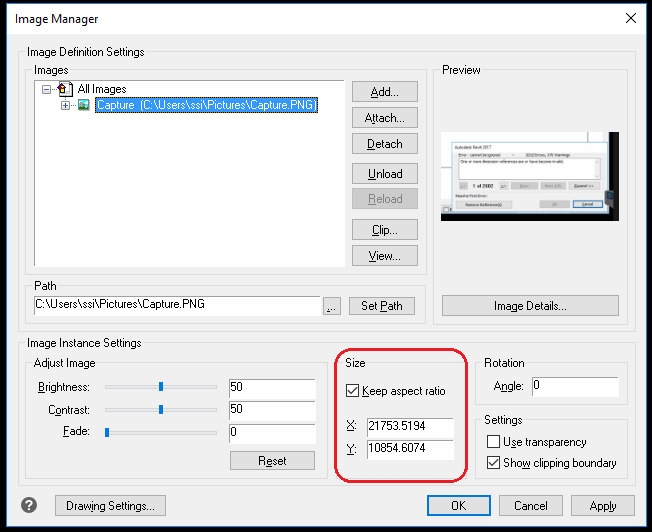Select the All Images tree label
Image resolution: width=652 pixels, height=532 pixels.
point(102,89)
